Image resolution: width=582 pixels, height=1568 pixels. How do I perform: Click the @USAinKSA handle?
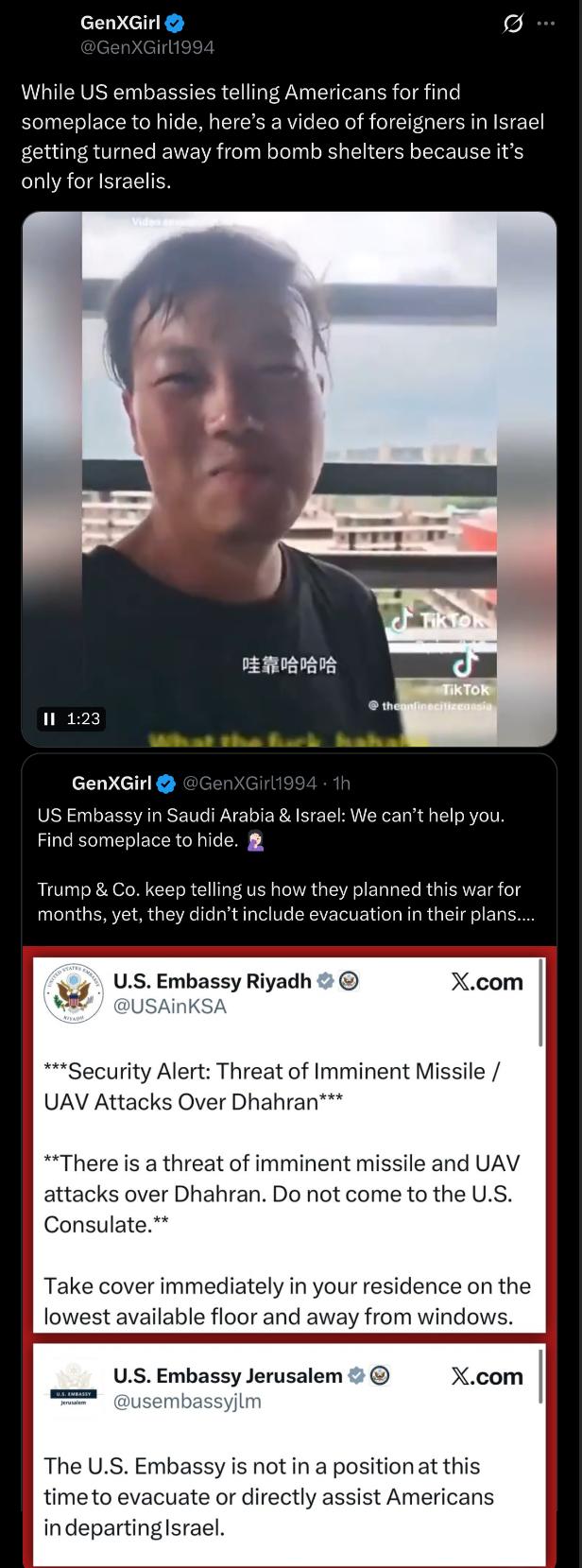coord(170,1007)
